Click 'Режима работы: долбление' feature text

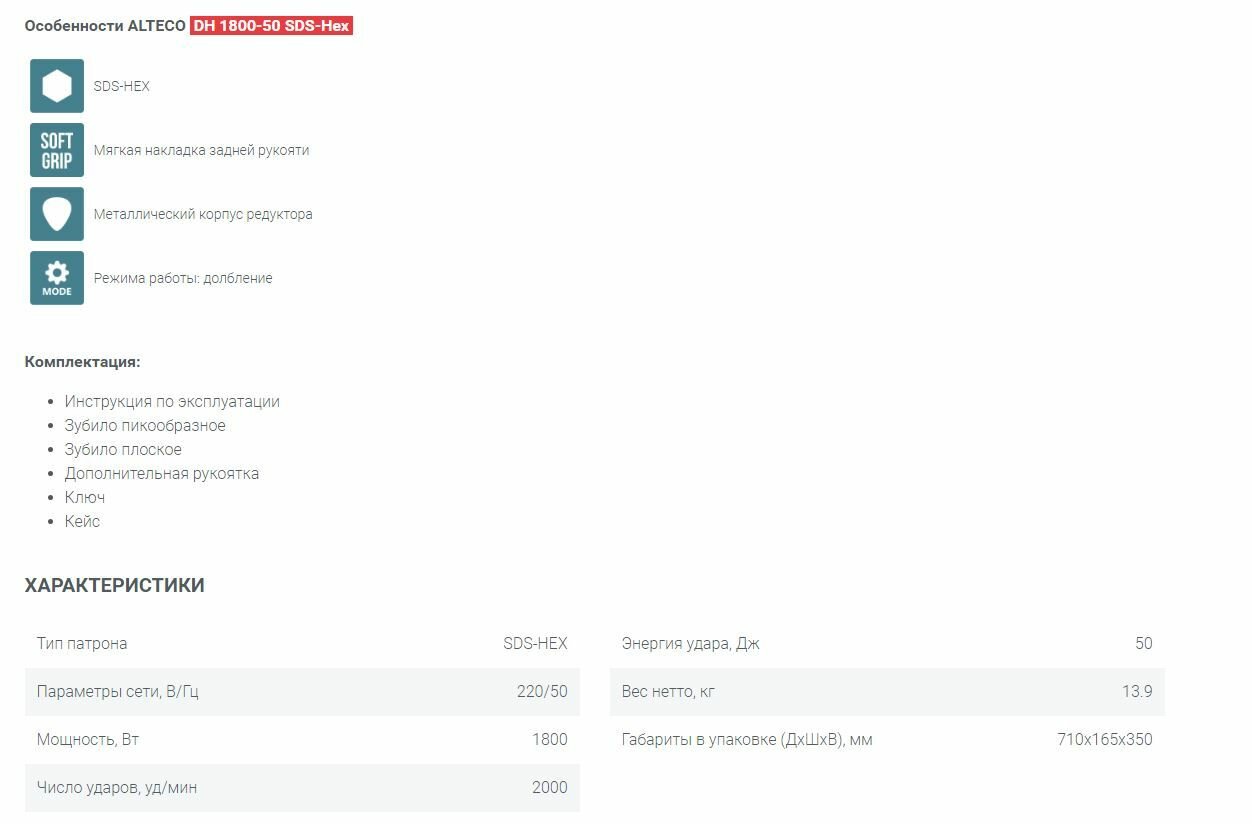point(183,278)
